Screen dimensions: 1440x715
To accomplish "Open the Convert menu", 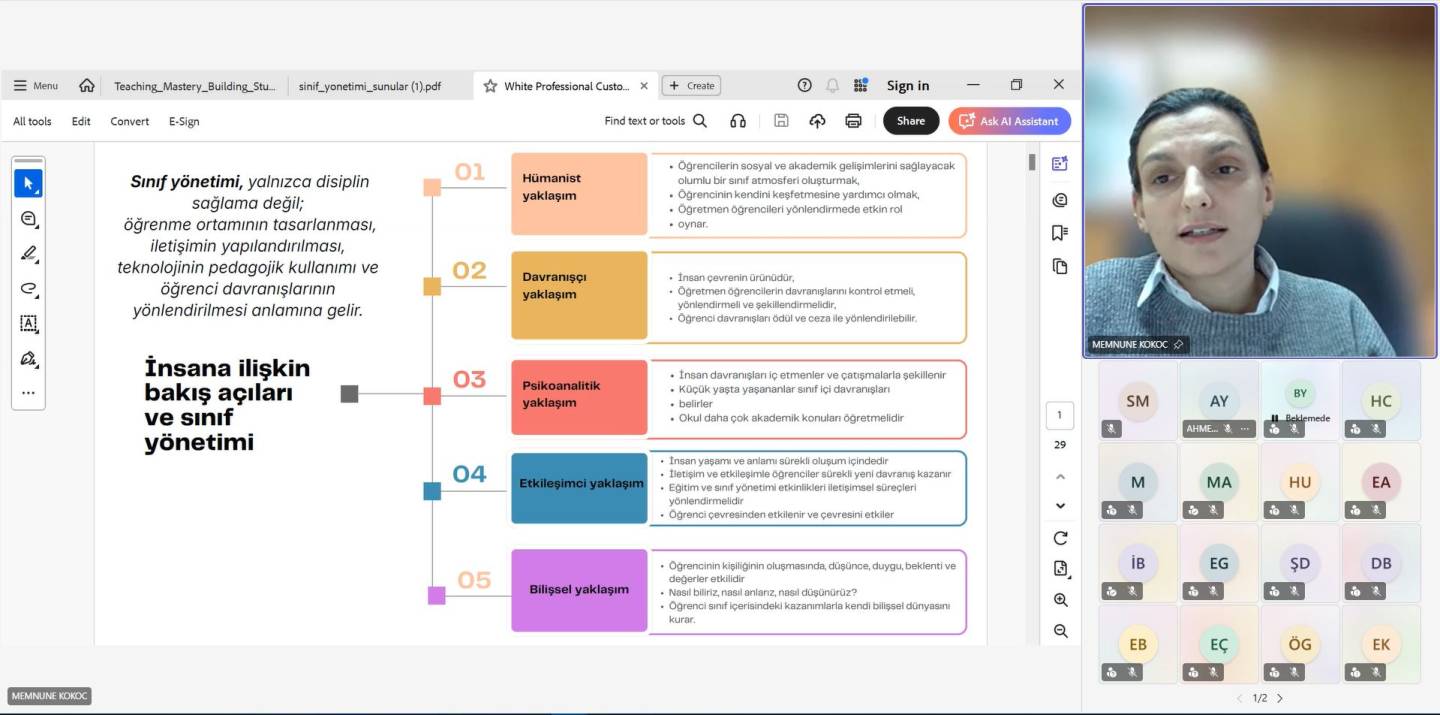I will (x=129, y=121).
